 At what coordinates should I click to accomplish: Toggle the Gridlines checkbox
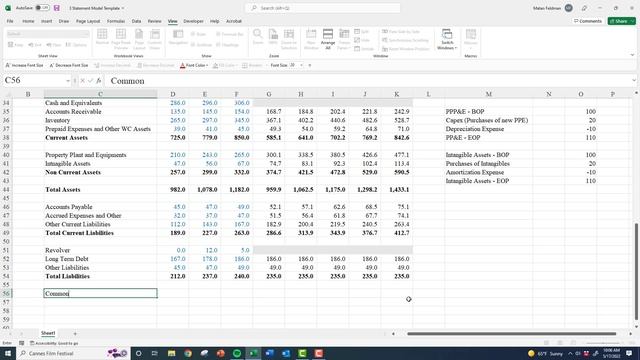point(202,45)
